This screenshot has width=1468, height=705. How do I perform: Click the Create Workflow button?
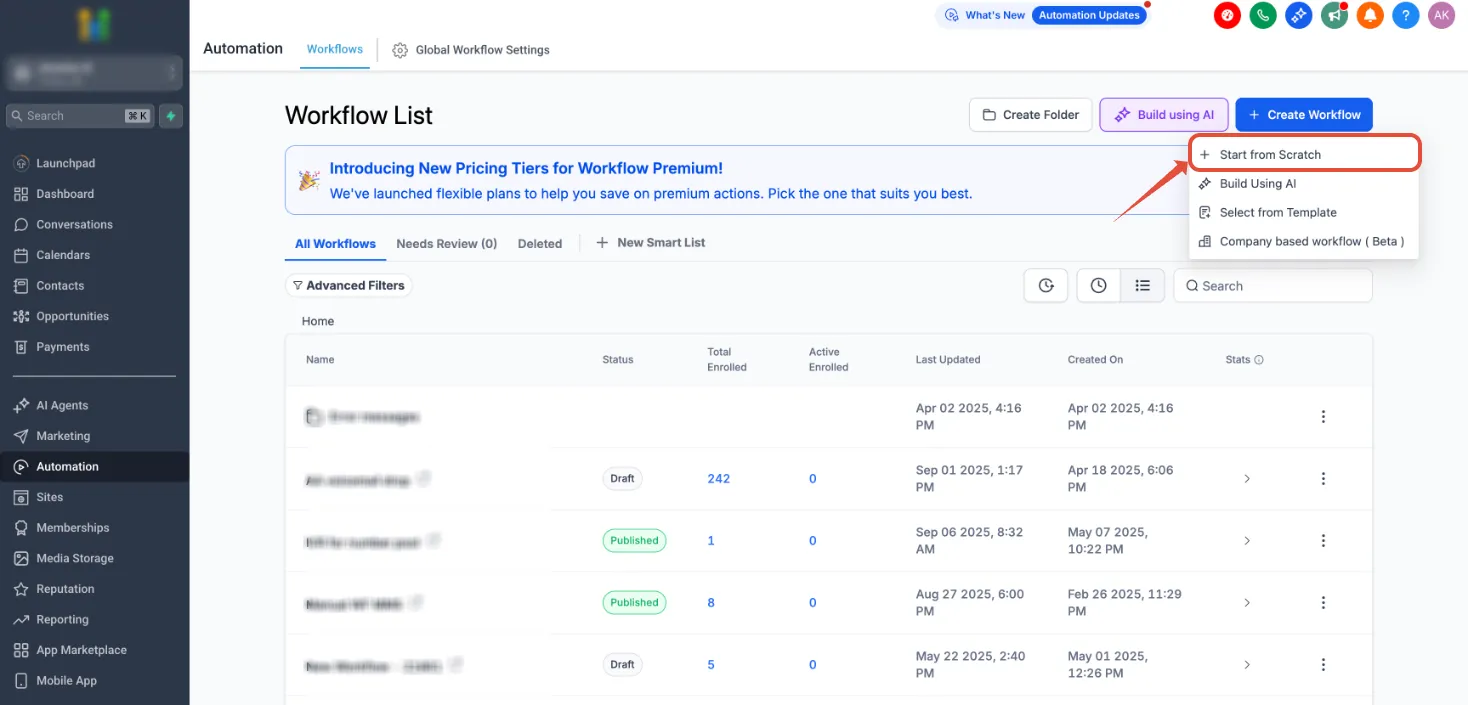(x=1304, y=115)
